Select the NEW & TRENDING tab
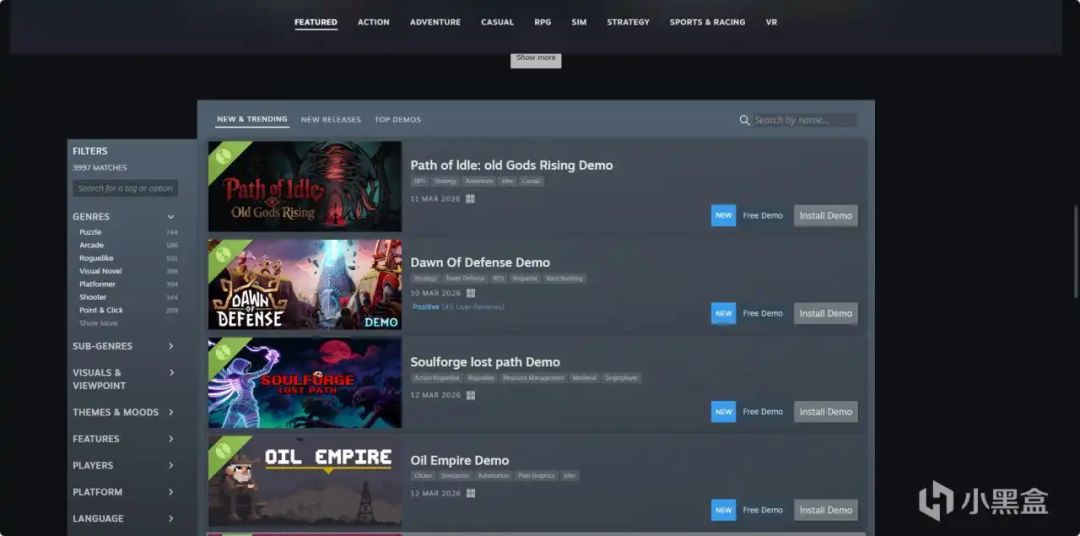 point(252,119)
